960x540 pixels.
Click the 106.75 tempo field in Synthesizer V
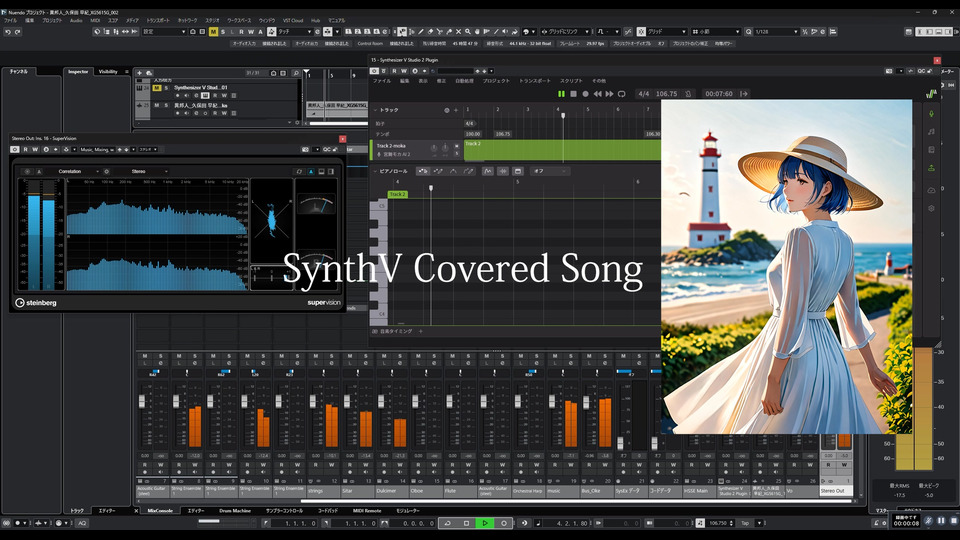666,94
